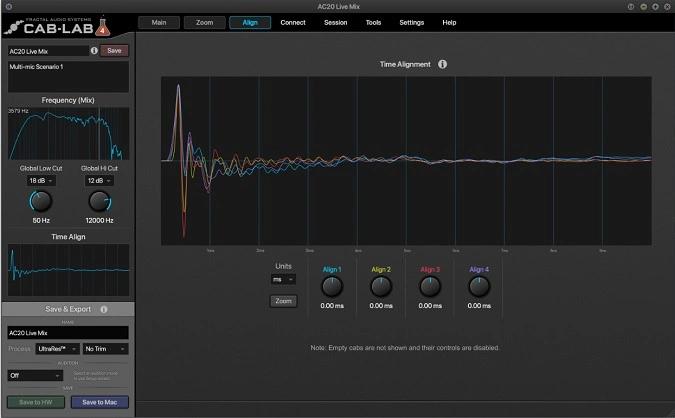Open the UltraRes process dropdown
Image resolution: width=675 pixels, height=418 pixels.
(57, 349)
